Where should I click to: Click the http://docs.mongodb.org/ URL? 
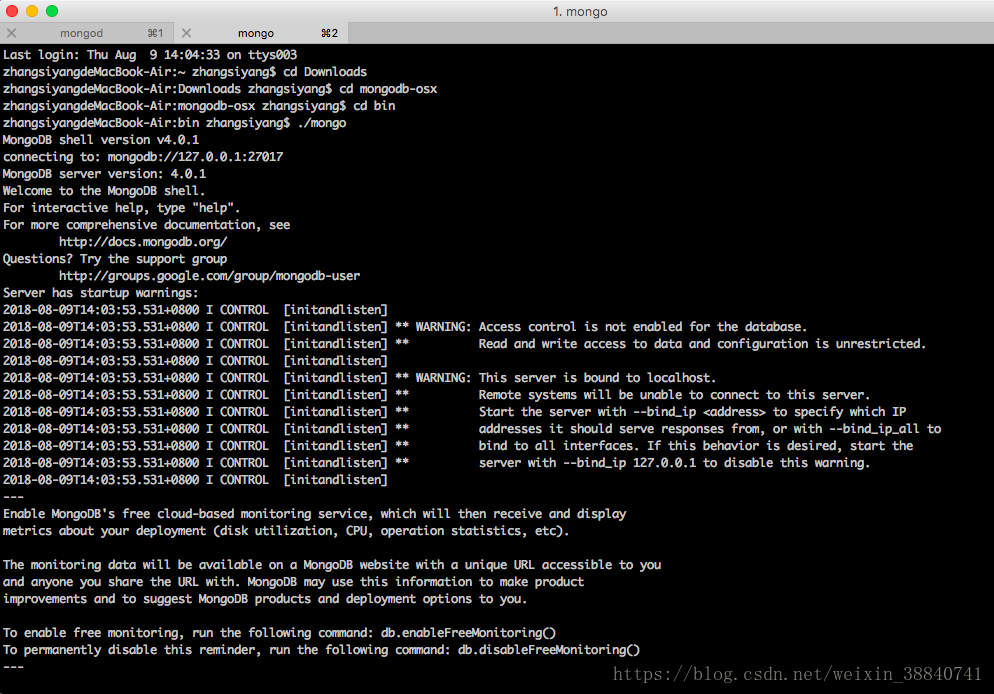(143, 241)
